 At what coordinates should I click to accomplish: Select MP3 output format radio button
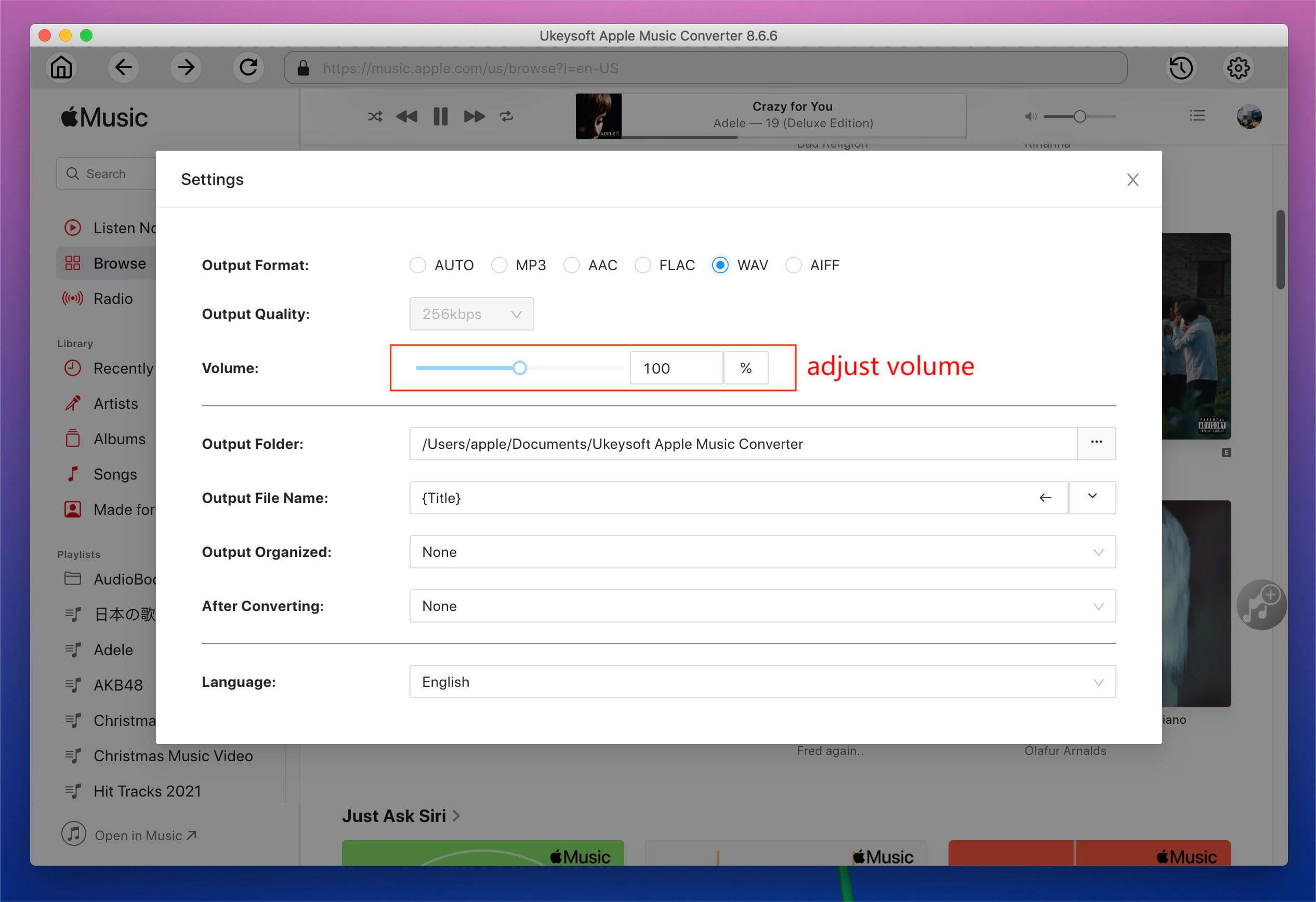[499, 265]
